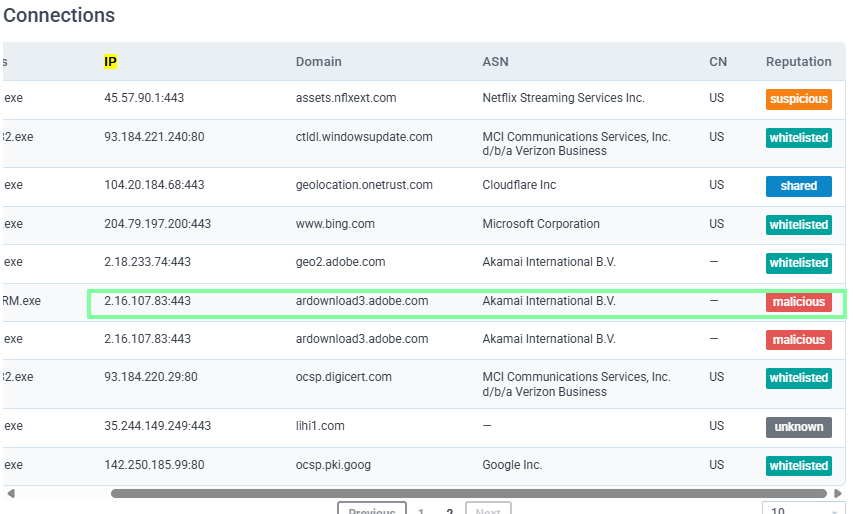Click whitelisted badge in www.bing.com row
The height and width of the screenshot is (514, 853).
(798, 225)
